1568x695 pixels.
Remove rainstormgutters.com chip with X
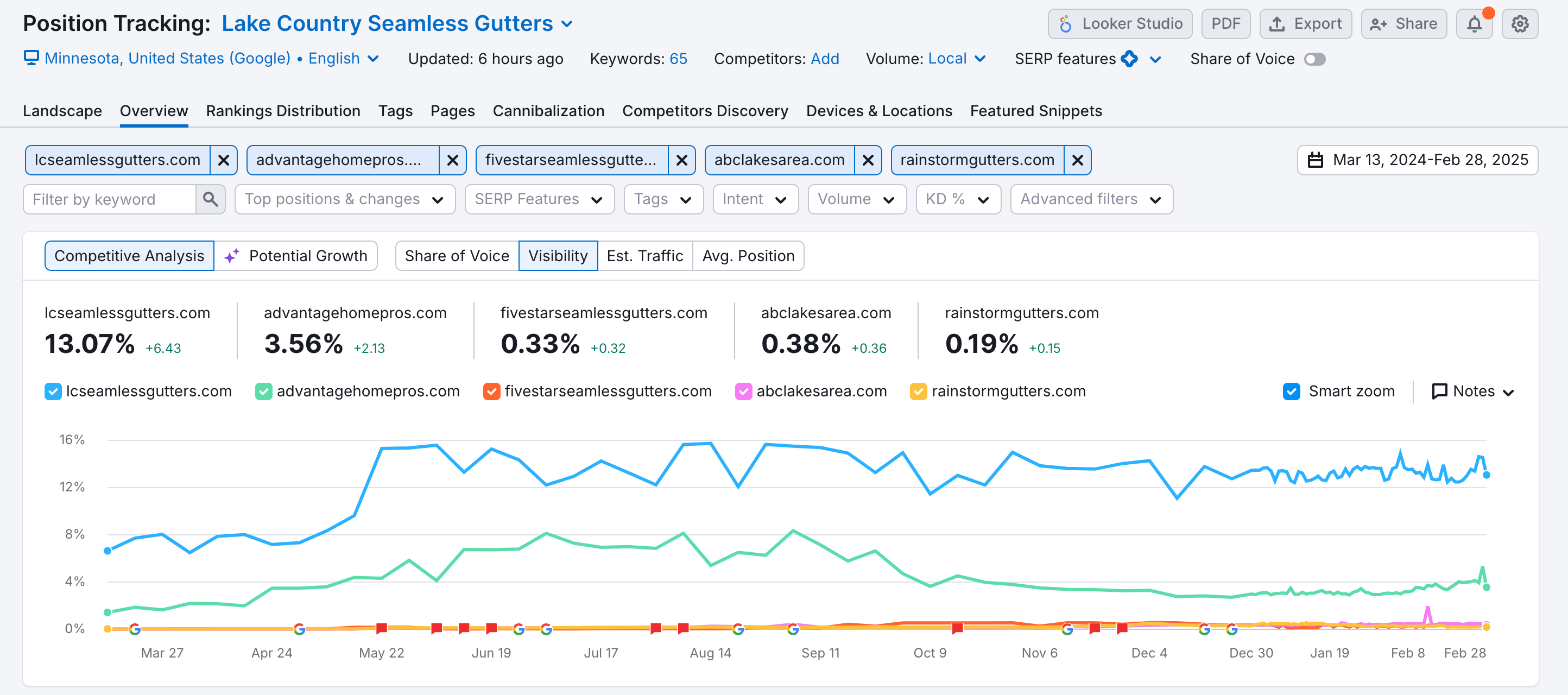1077,160
